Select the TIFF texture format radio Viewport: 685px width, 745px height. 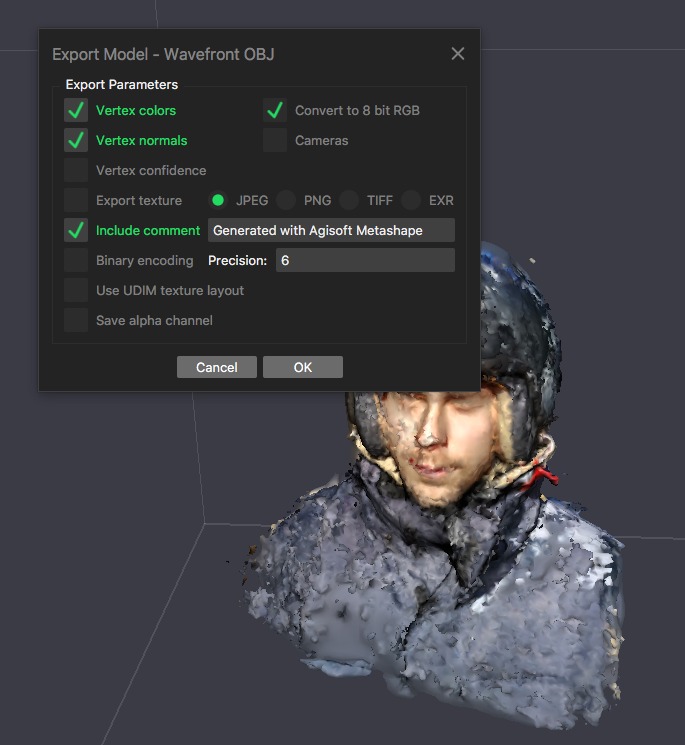tap(349, 200)
